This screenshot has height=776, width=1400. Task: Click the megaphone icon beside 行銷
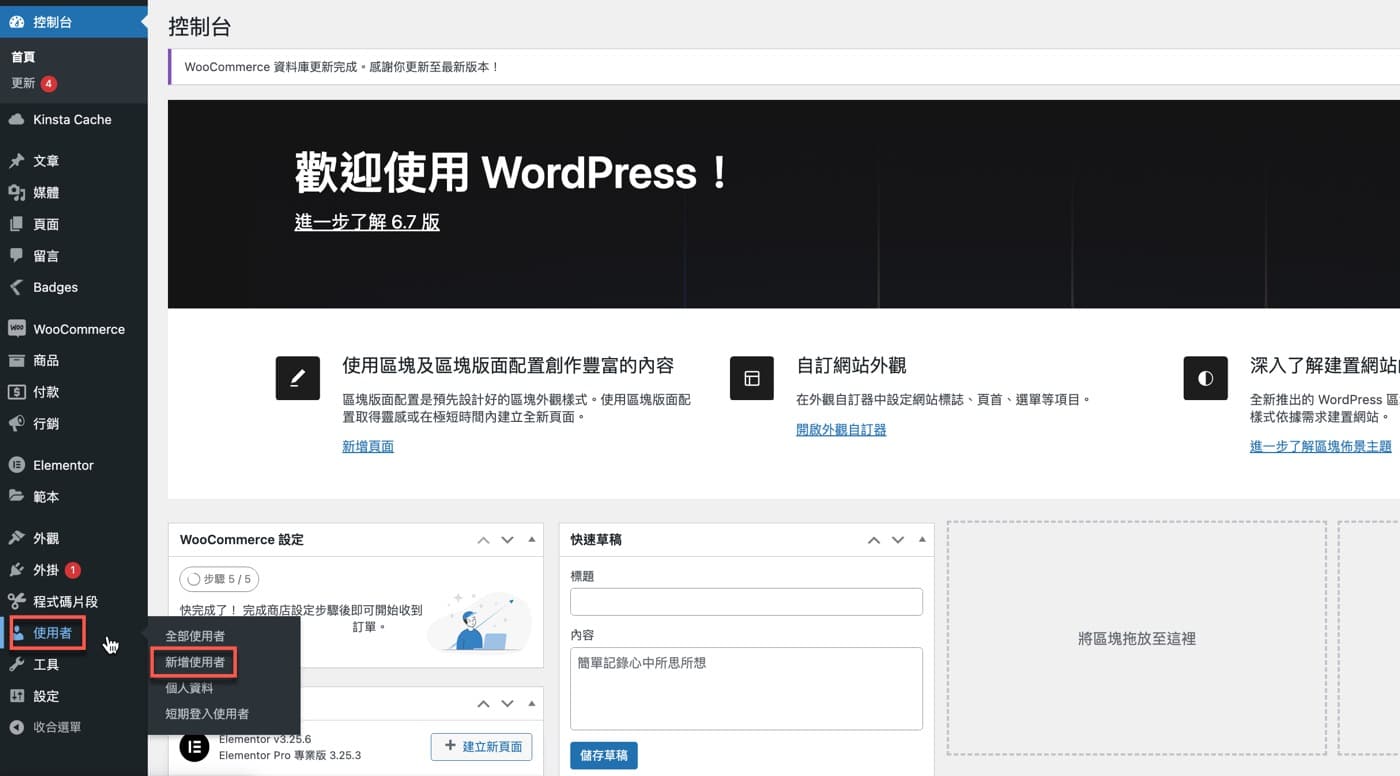tap(16, 423)
